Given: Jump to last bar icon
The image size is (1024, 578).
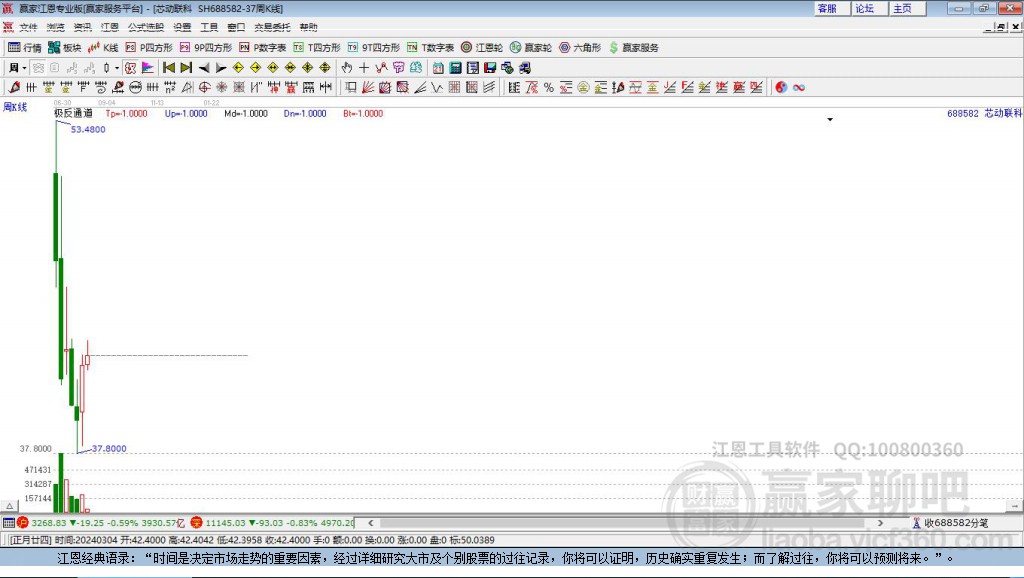Looking at the screenshot, I should (x=186, y=68).
